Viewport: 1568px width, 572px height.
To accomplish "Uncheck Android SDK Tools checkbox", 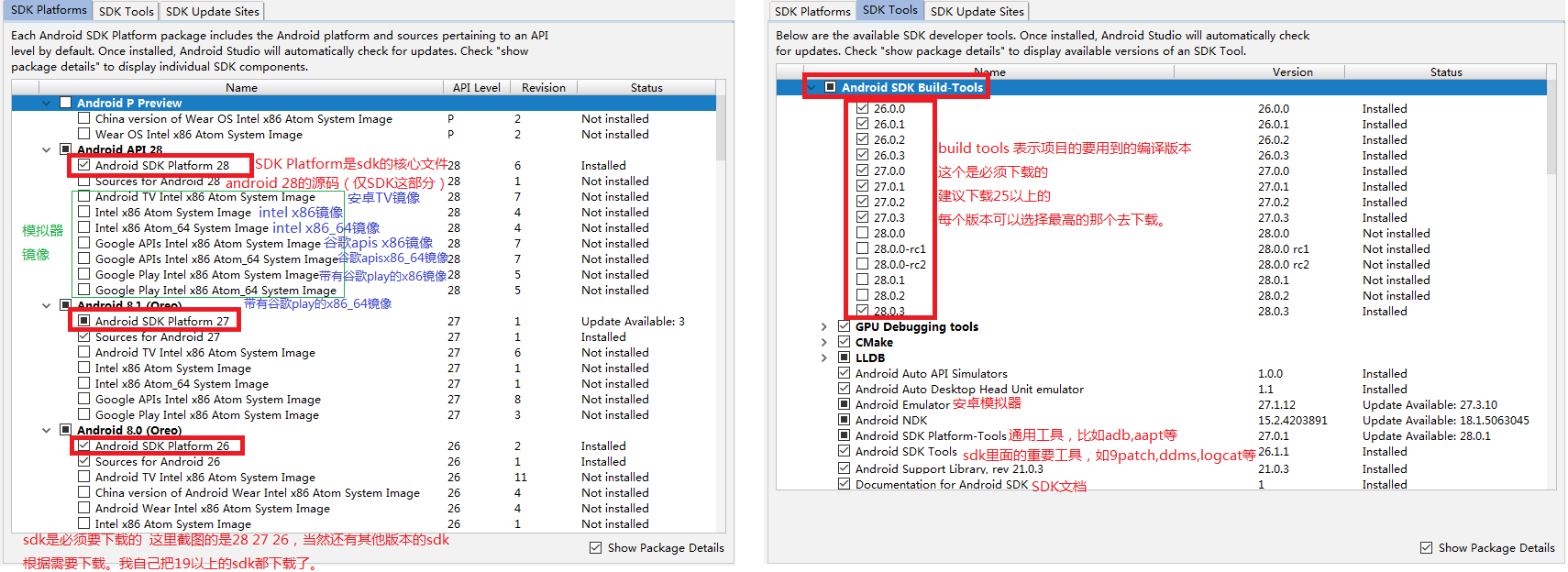I will click(844, 451).
